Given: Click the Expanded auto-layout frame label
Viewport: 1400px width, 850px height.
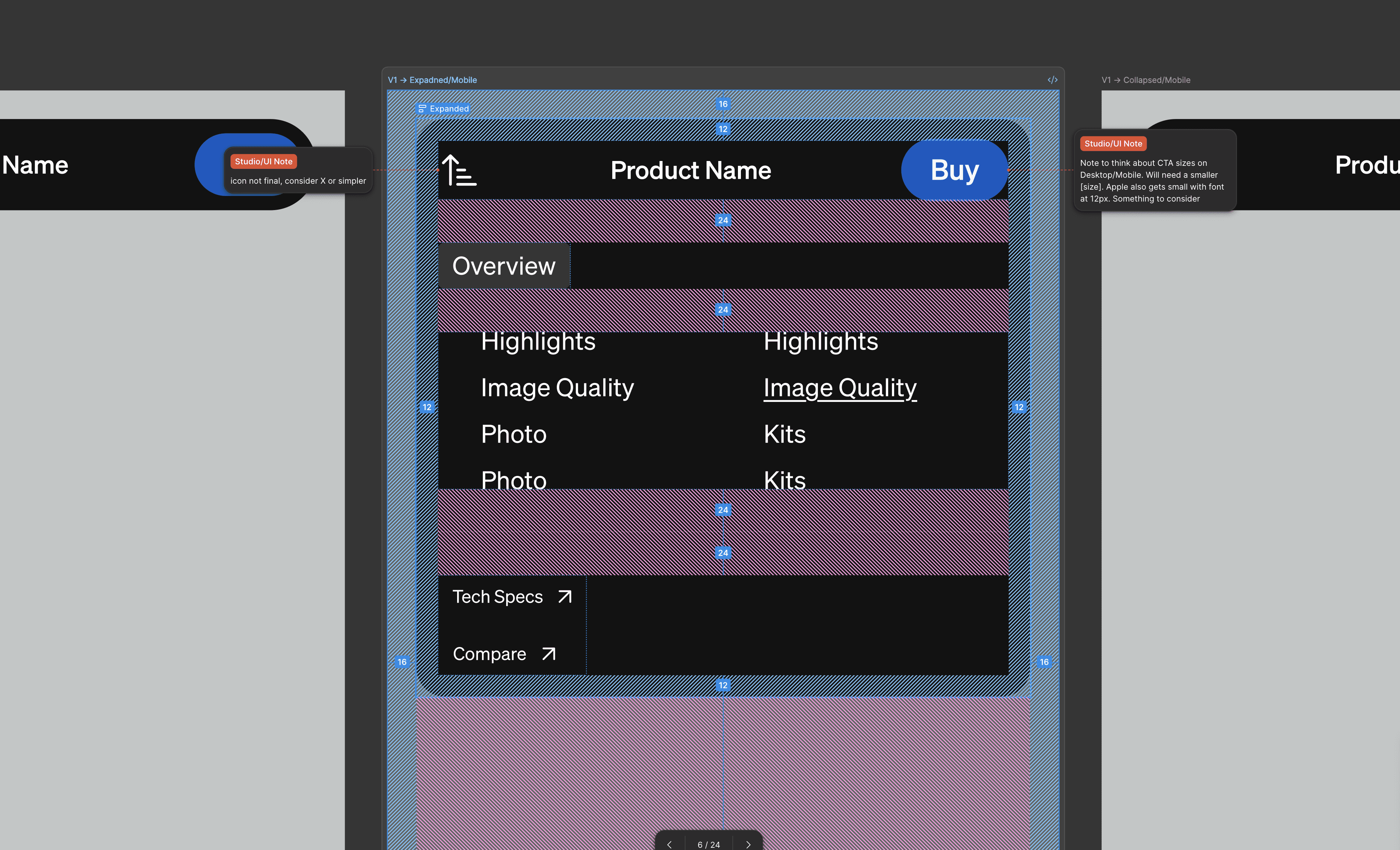Looking at the screenshot, I should tap(444, 109).
